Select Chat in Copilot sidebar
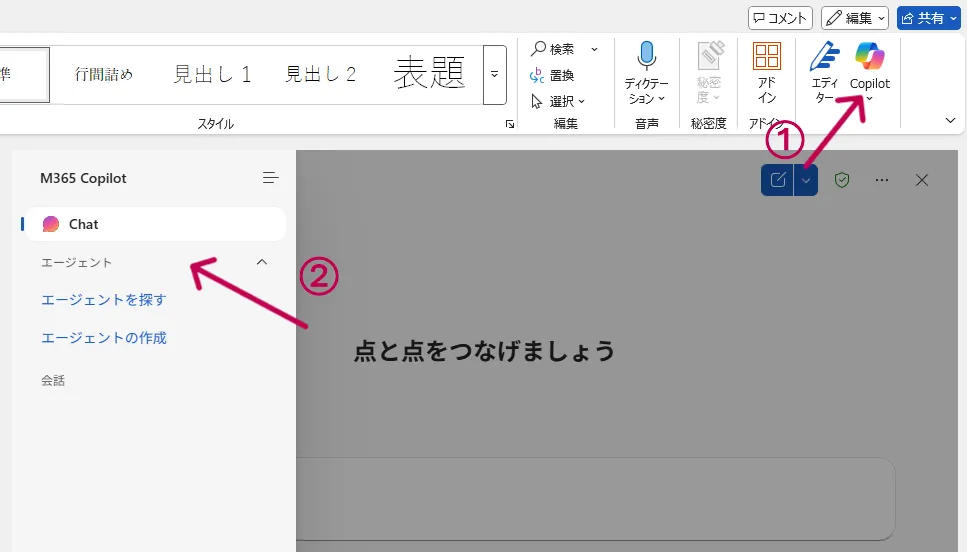Screen dimensions: 967x552 point(155,224)
